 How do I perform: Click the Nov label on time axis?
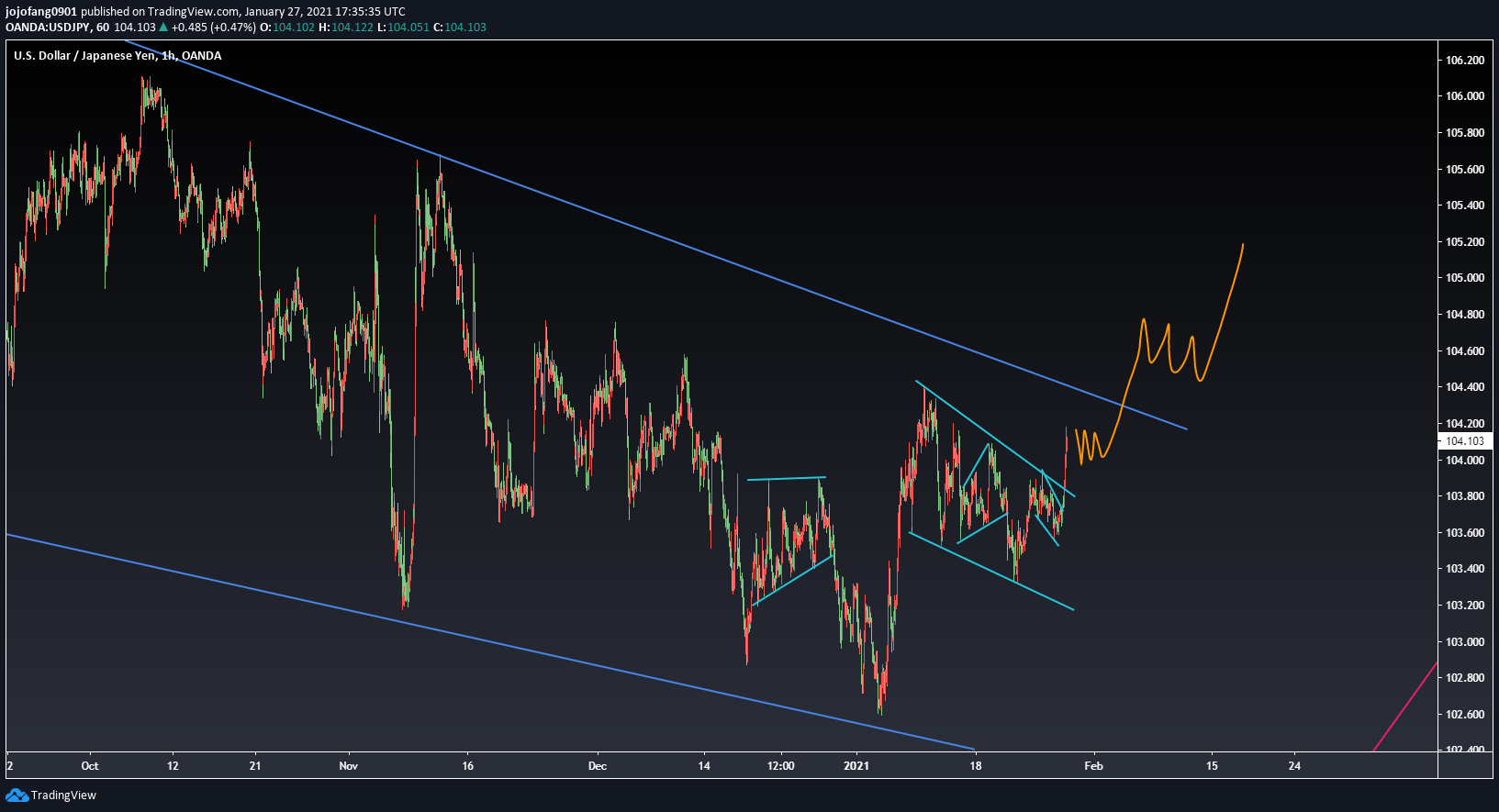tap(348, 766)
